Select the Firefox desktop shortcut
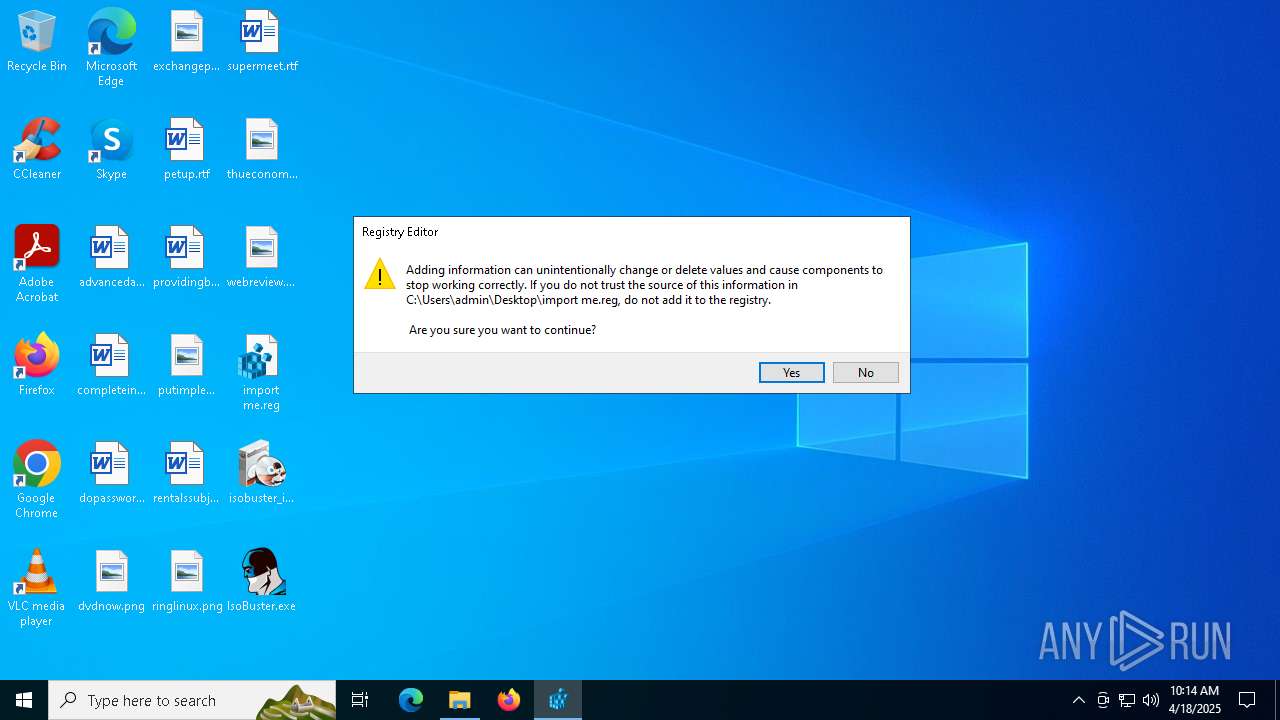The width and height of the screenshot is (1280, 720). tap(37, 365)
